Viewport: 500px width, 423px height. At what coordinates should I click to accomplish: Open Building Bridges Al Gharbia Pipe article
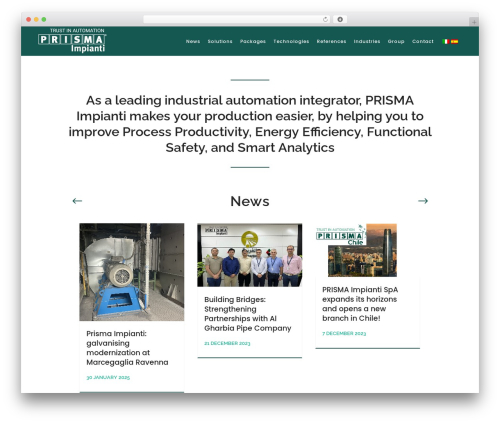[x=248, y=314]
